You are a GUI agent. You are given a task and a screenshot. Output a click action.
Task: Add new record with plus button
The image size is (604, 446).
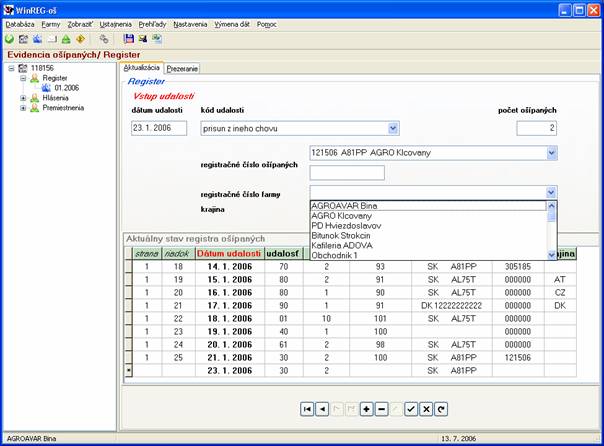[x=367, y=409]
